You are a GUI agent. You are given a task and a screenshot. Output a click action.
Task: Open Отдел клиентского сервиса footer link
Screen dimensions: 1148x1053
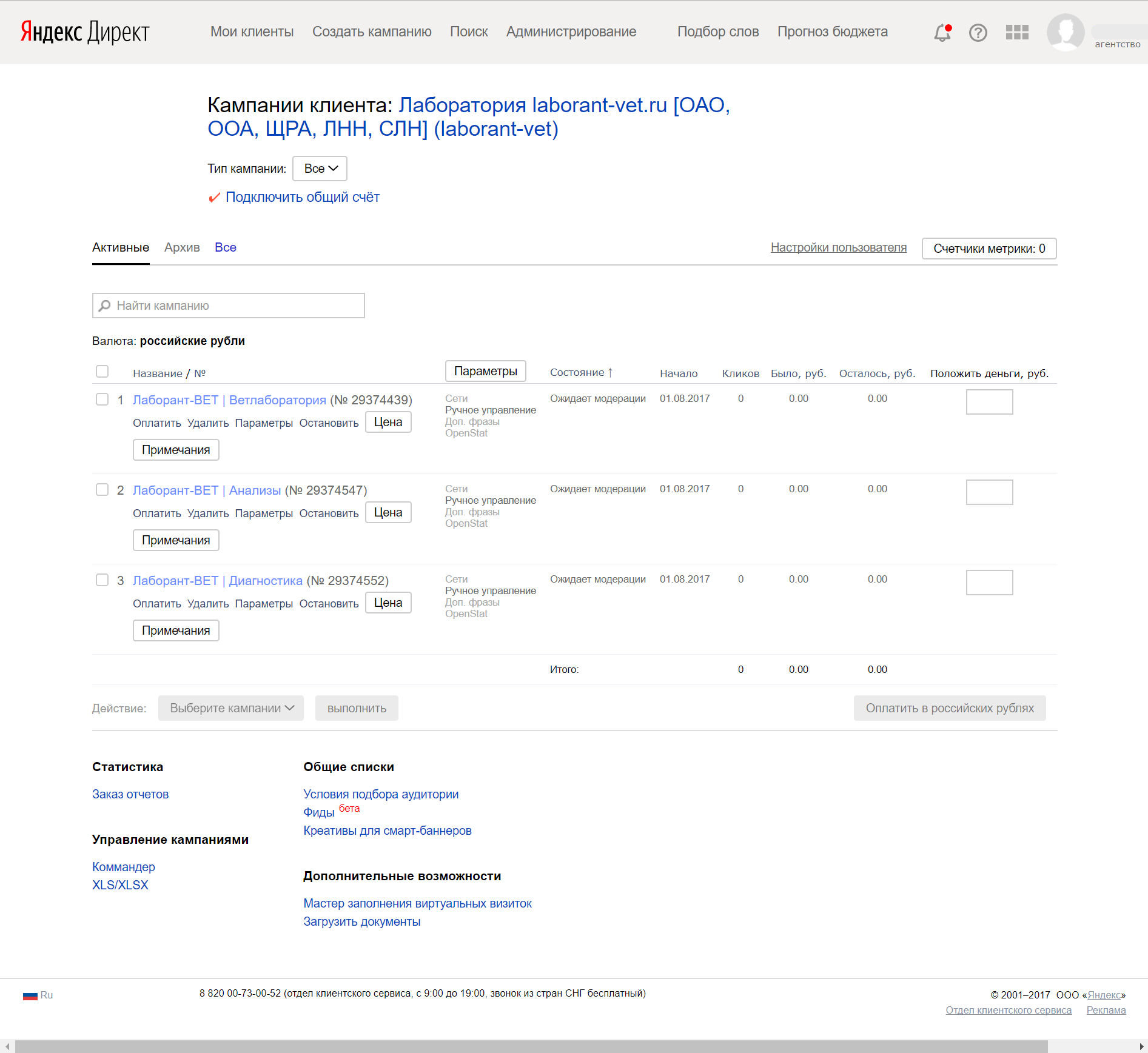(x=1009, y=1010)
